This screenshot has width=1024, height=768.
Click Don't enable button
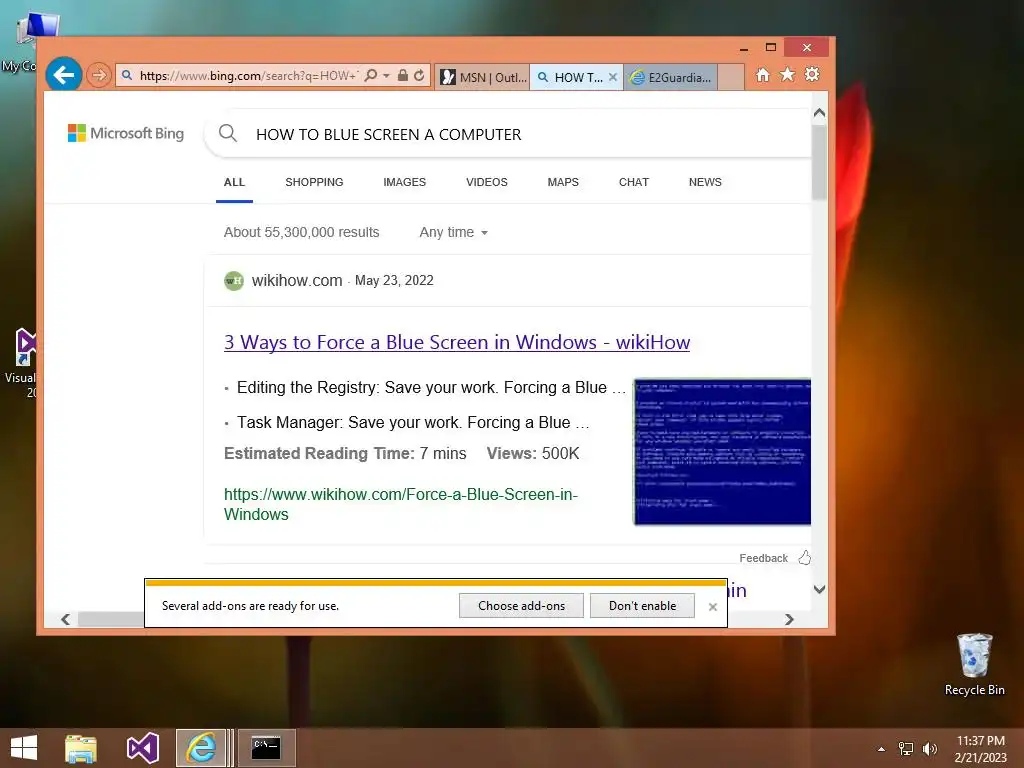643,606
